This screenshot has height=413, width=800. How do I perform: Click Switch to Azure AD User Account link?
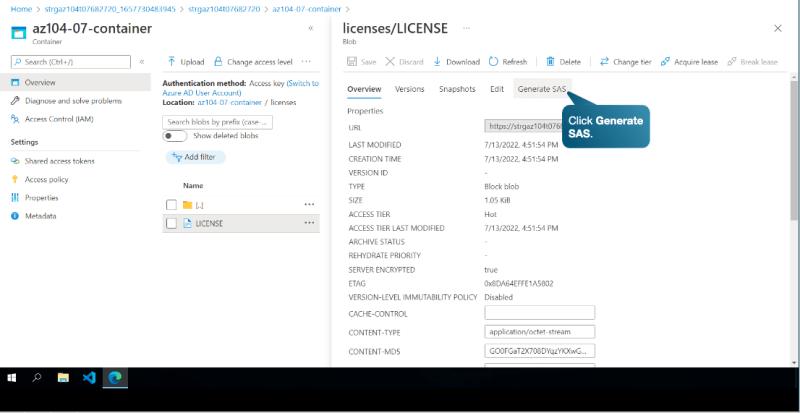tap(241, 88)
